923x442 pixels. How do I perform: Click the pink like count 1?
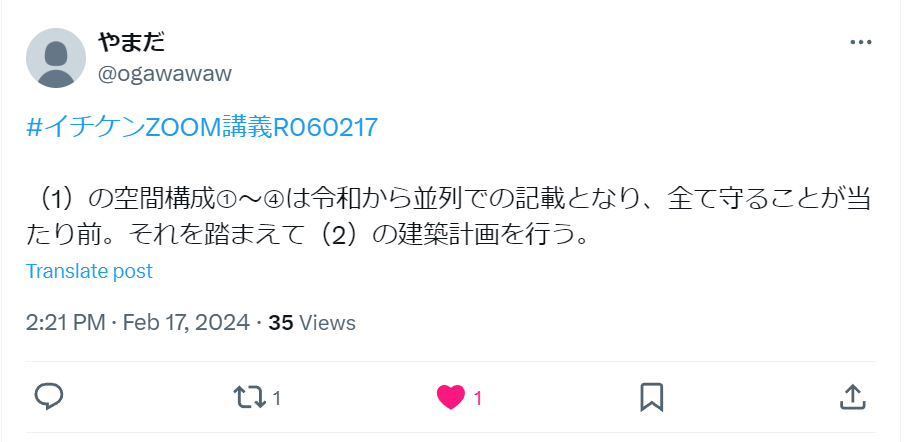pyautogui.click(x=478, y=399)
